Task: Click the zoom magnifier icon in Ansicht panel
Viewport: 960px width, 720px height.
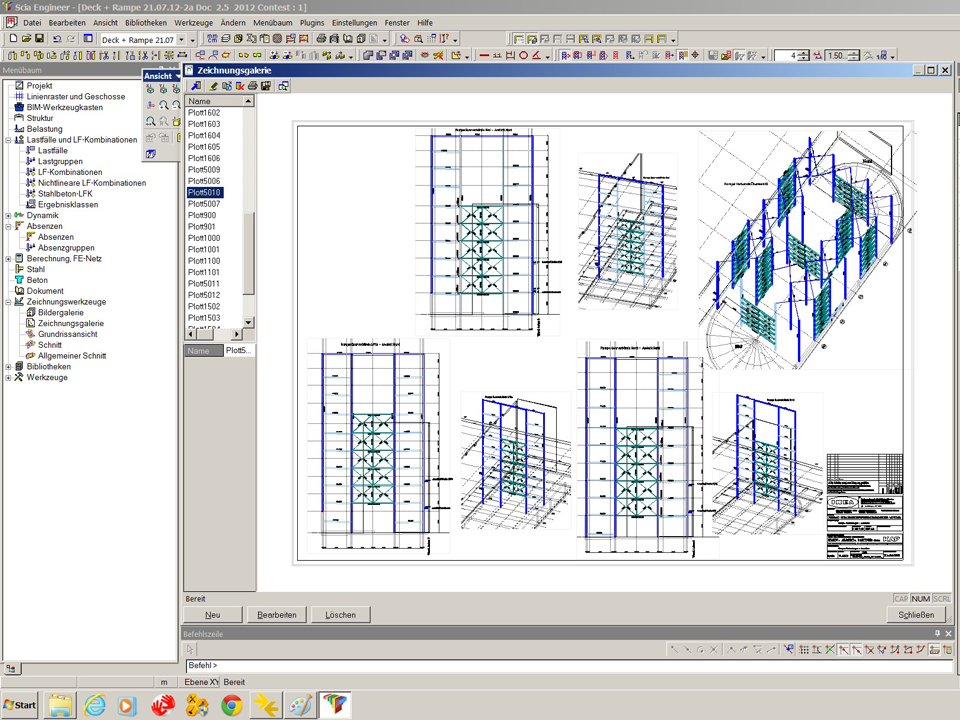Action: 163,105
